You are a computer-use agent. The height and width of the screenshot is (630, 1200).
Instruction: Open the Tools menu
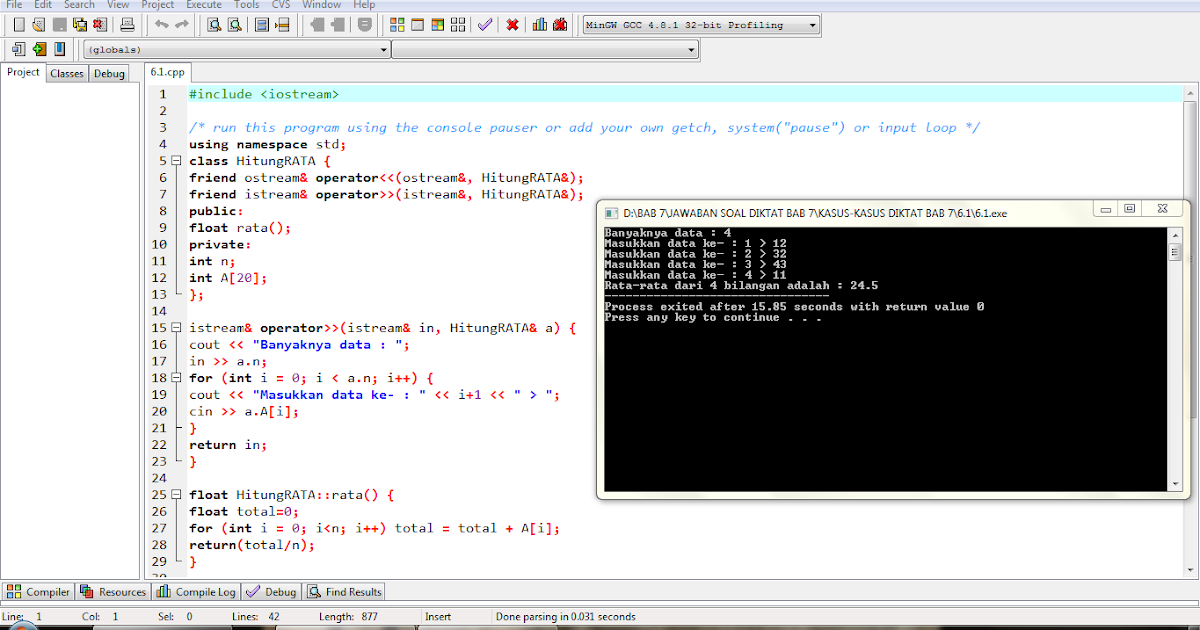click(247, 4)
